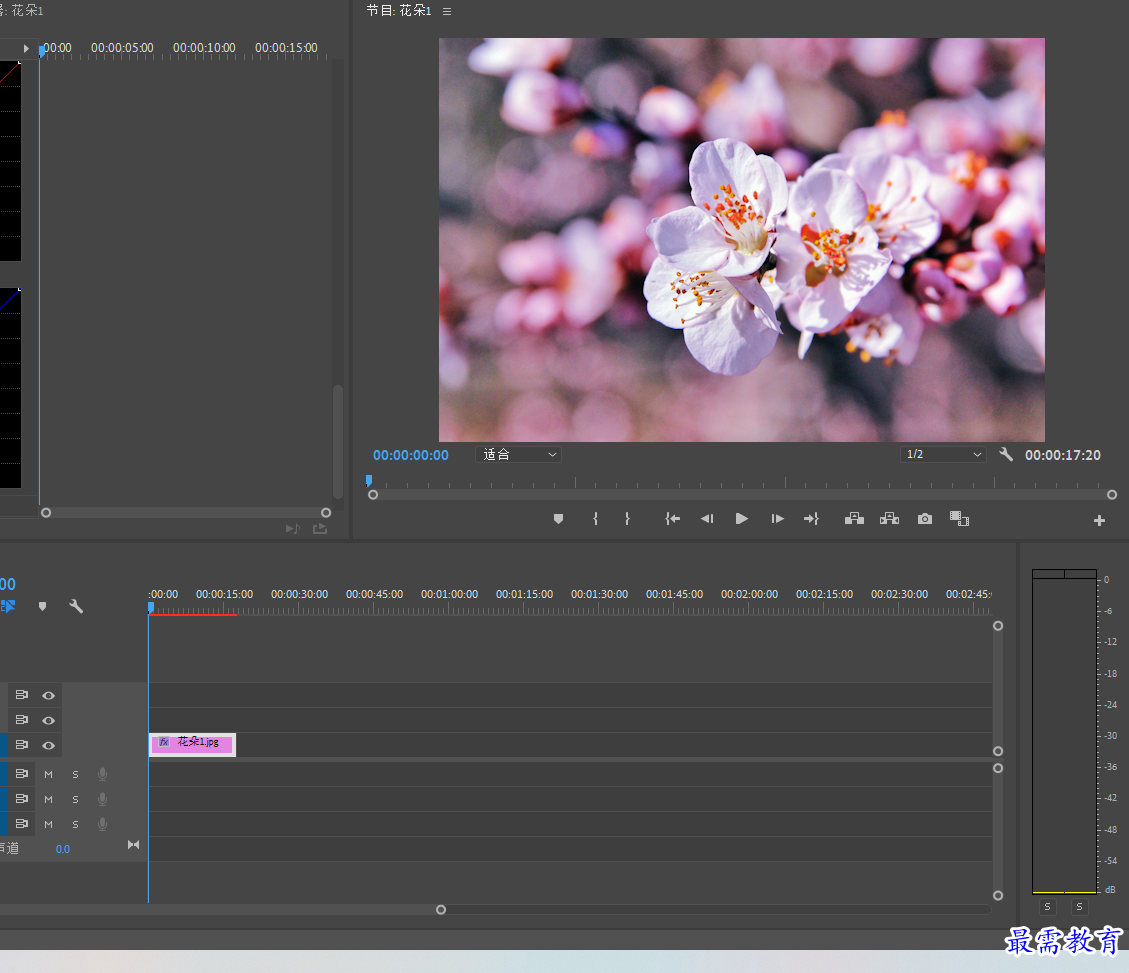This screenshot has height=973, width=1129.
Task: Open the 1/2 playback resolution dropdown
Action: [x=943, y=454]
